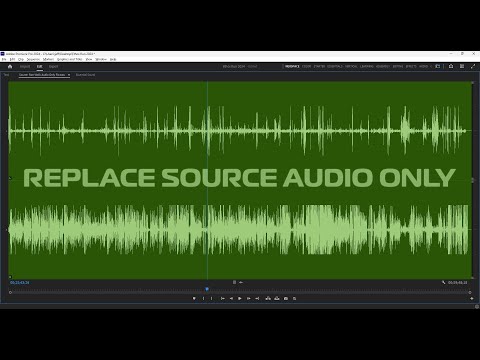This screenshot has height=360, width=480.
Task: Click the vertical scrollbar at waveform right
Action: 472,180
